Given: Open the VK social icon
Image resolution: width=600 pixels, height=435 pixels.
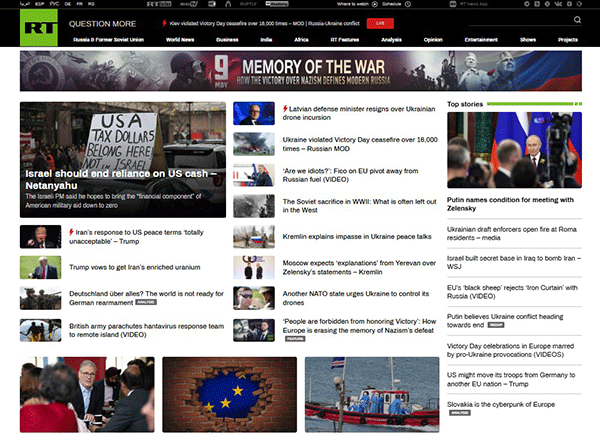Looking at the screenshot, I should 558,4.
